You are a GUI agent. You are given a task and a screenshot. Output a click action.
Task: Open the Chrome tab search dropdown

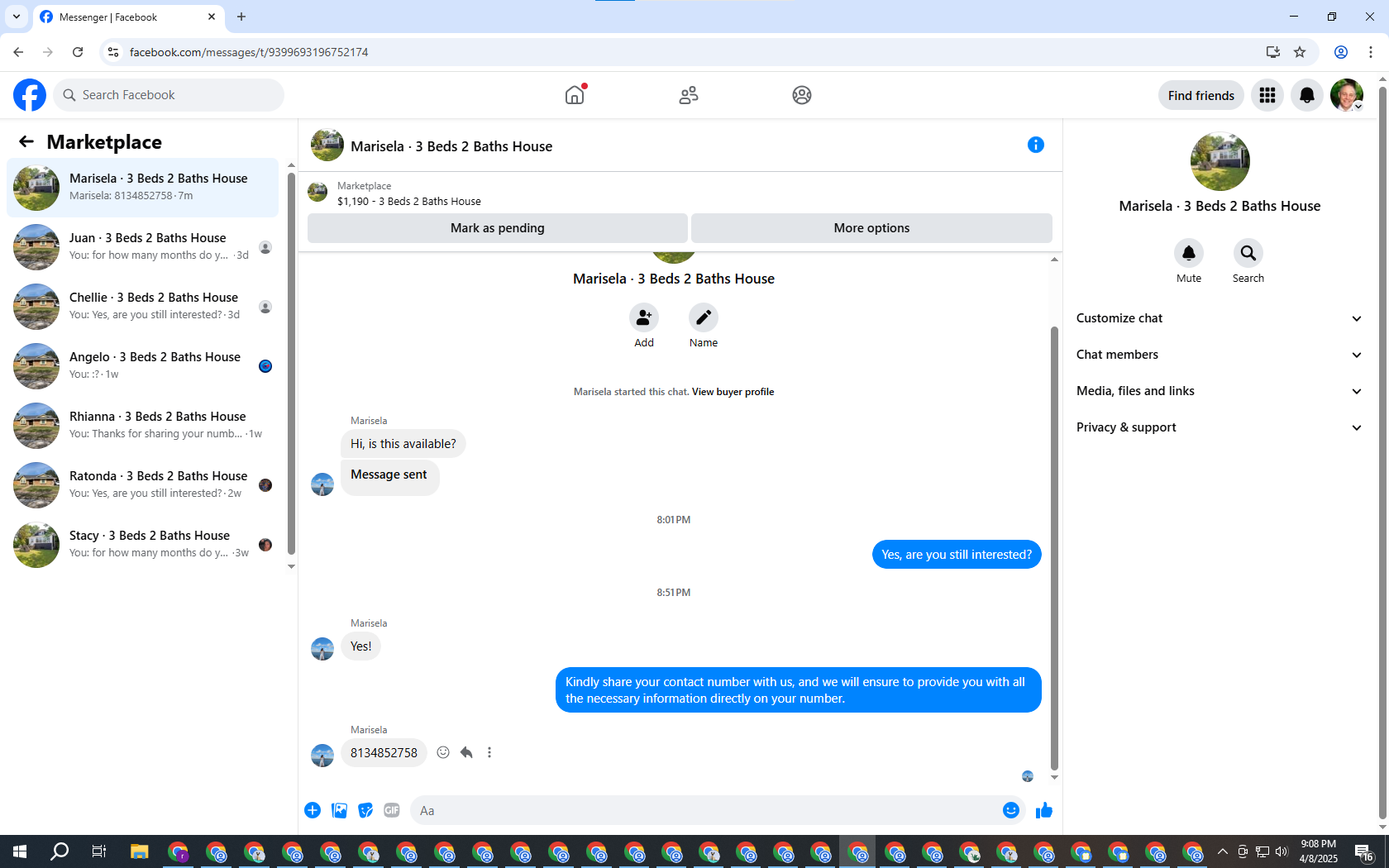[17, 17]
